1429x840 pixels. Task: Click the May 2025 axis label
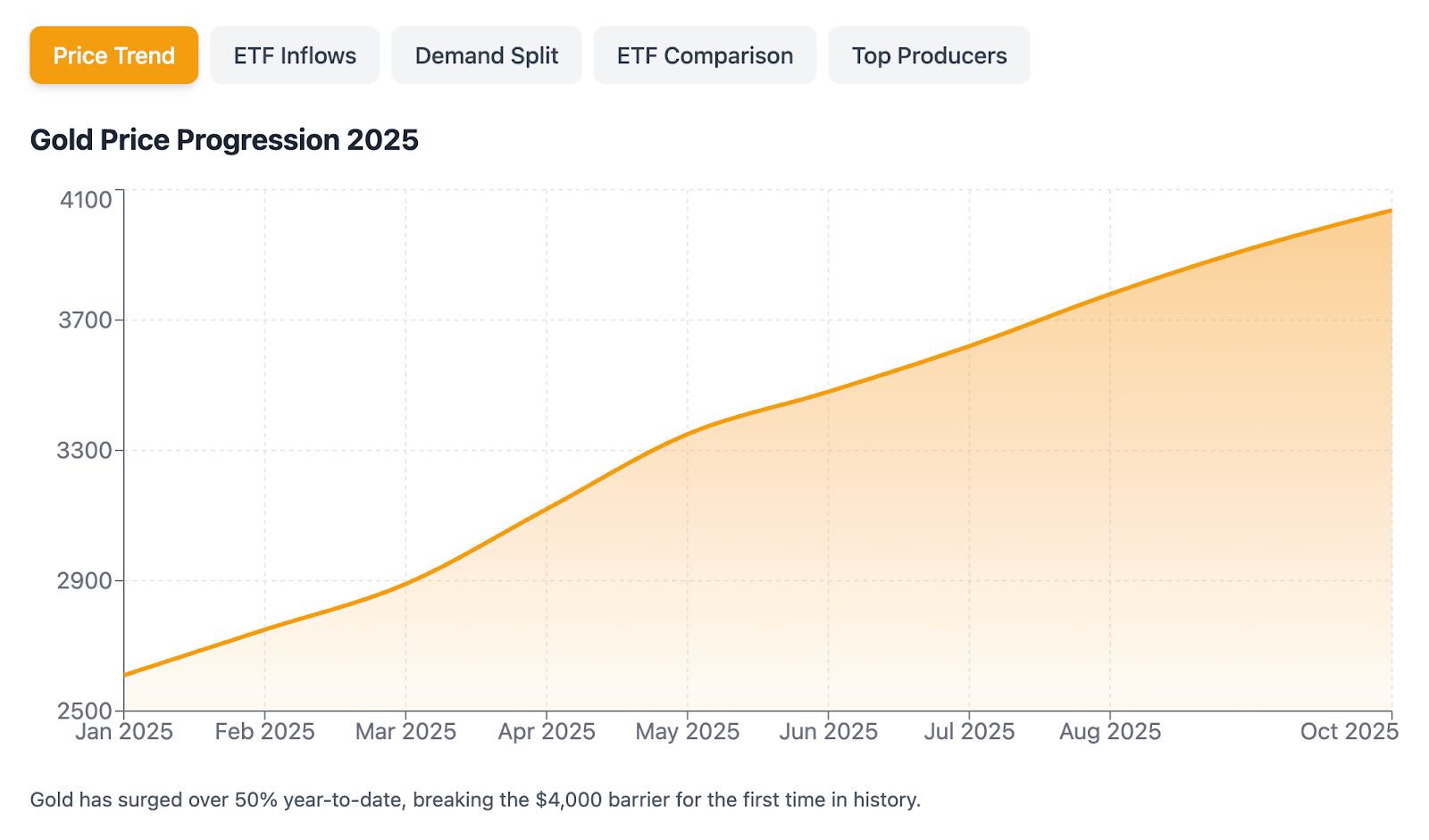coord(687,732)
